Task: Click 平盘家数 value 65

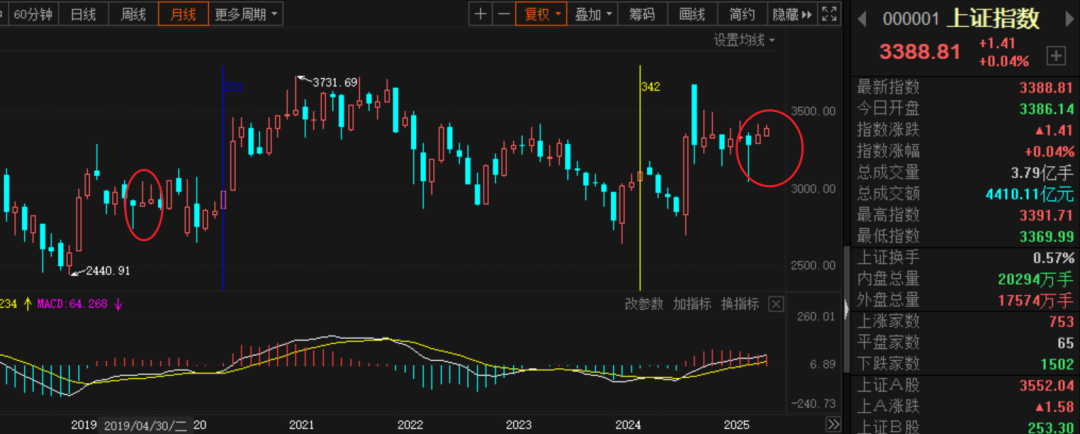Action: 1066,342
